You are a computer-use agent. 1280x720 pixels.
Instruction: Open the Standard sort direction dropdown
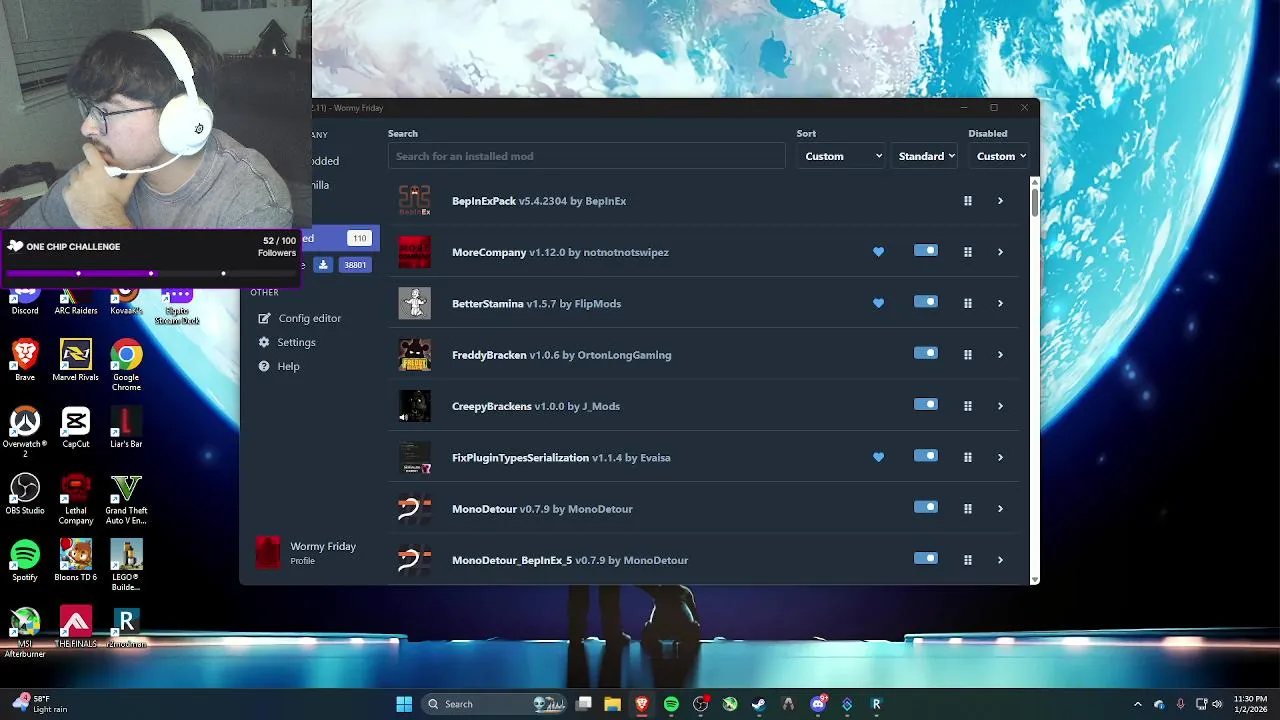pos(926,156)
